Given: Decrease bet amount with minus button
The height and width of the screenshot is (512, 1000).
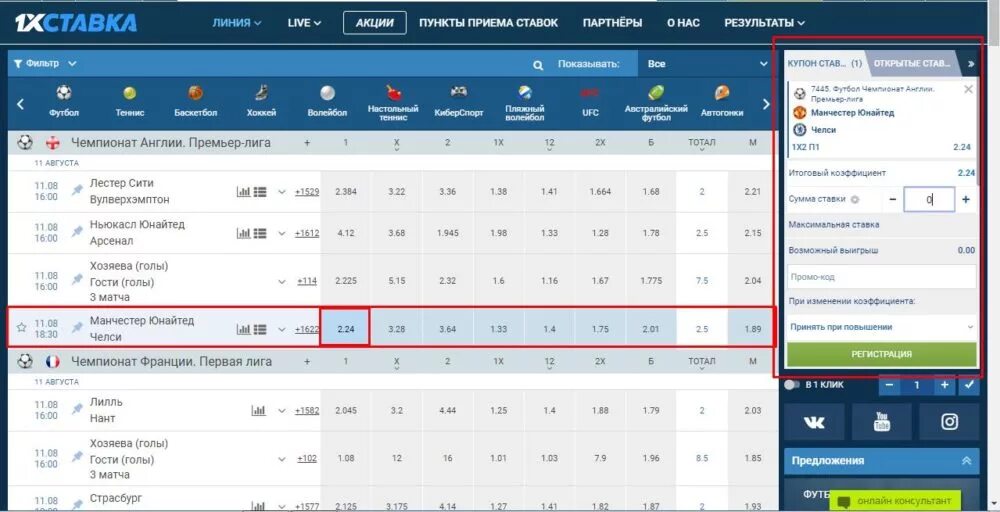Looking at the screenshot, I should tap(892, 200).
